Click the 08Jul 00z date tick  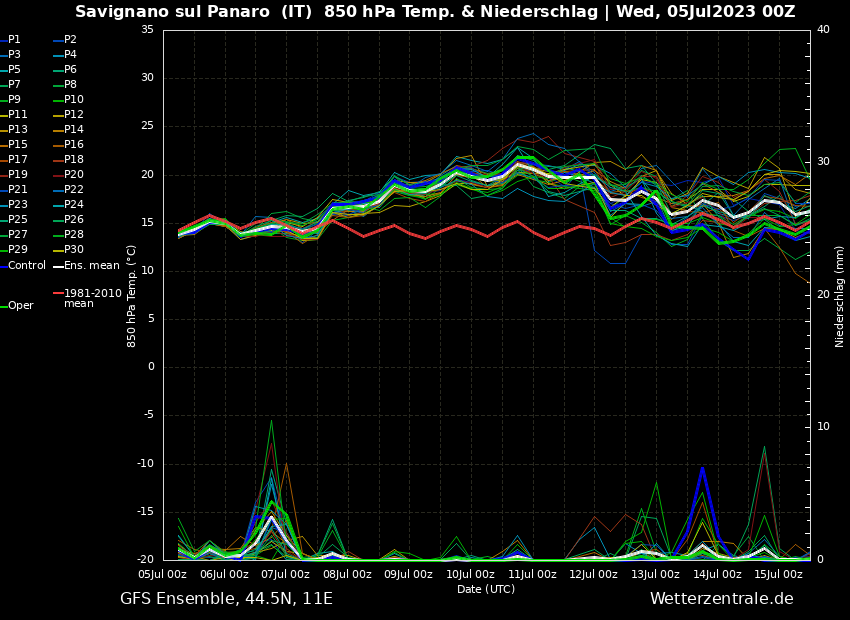coord(347,574)
